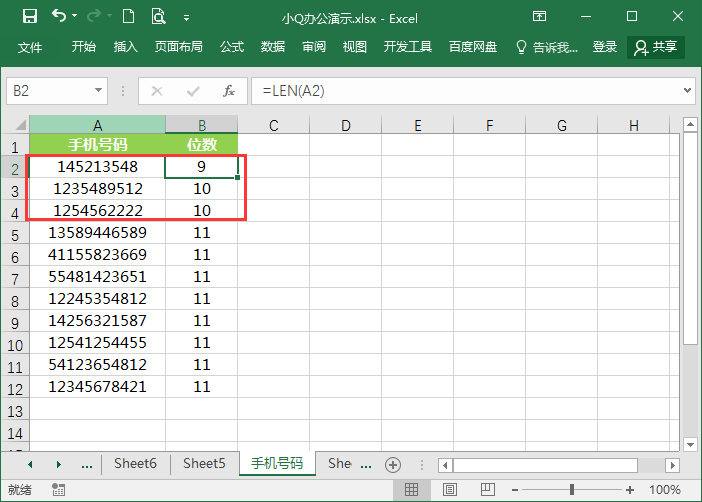Click cell containing 41155823669
The width and height of the screenshot is (702, 502).
(98, 254)
